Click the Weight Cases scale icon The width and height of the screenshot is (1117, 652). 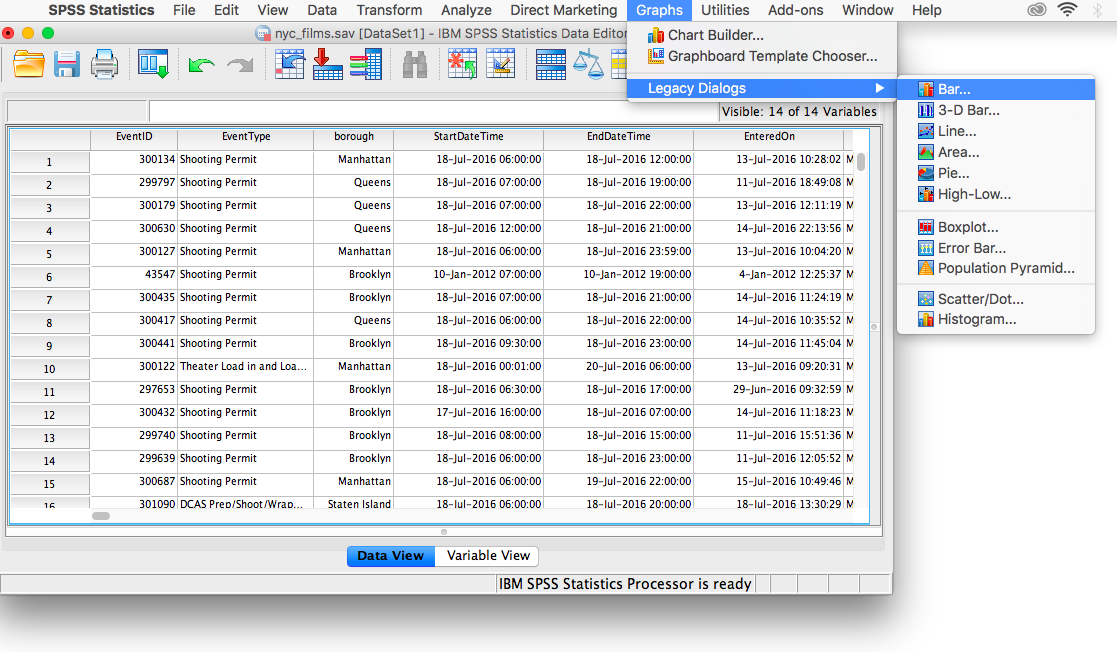pyautogui.click(x=588, y=64)
